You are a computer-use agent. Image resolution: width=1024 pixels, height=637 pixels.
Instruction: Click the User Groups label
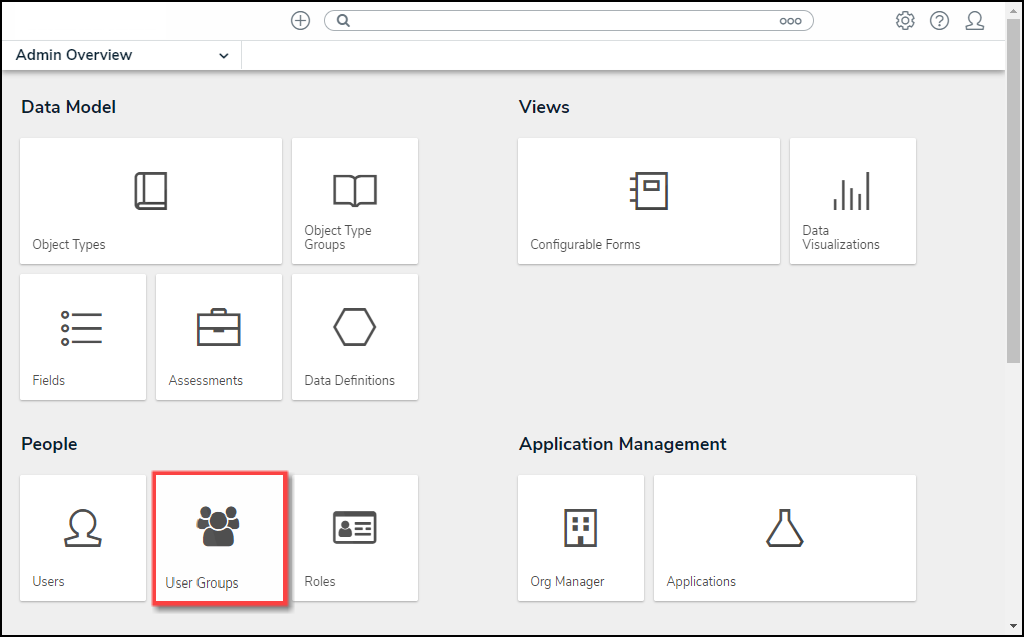click(202, 583)
